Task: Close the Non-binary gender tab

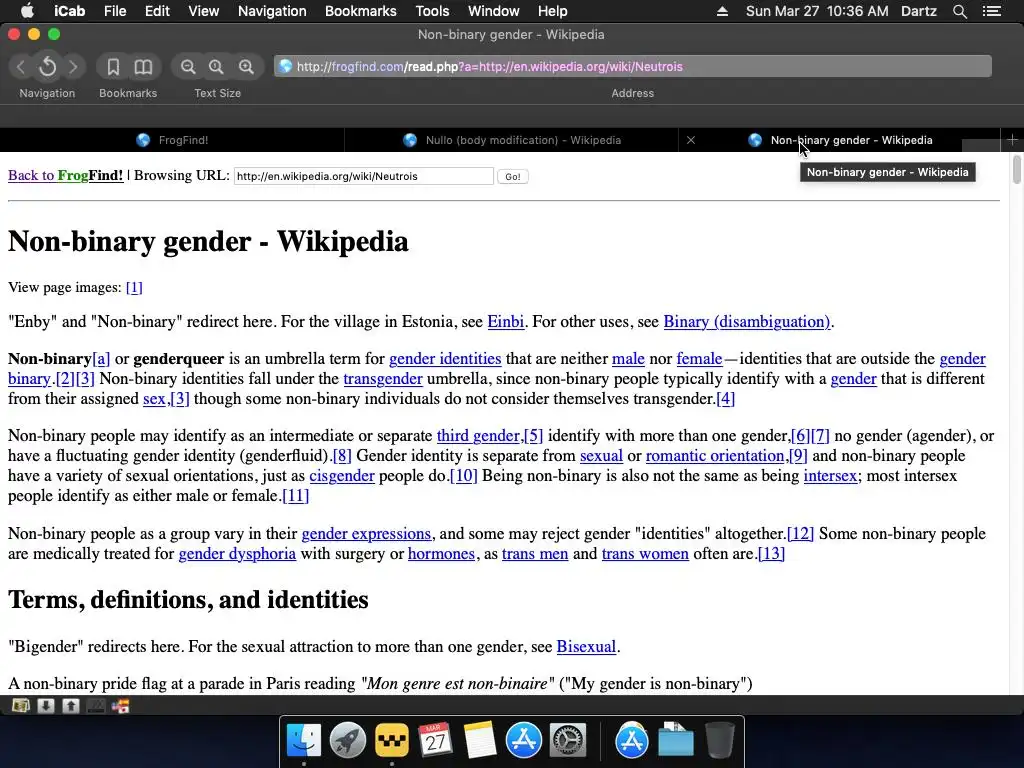Action: pyautogui.click(x=690, y=140)
